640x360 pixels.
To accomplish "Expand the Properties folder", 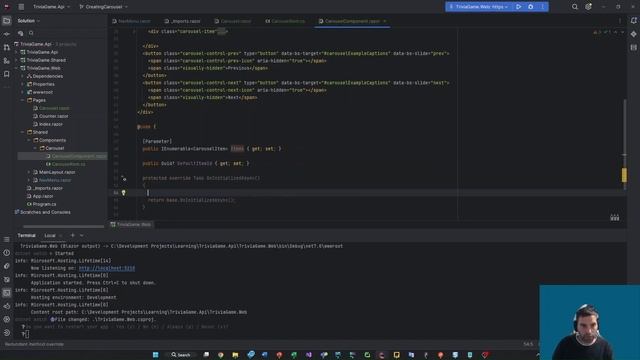I will tap(22, 84).
